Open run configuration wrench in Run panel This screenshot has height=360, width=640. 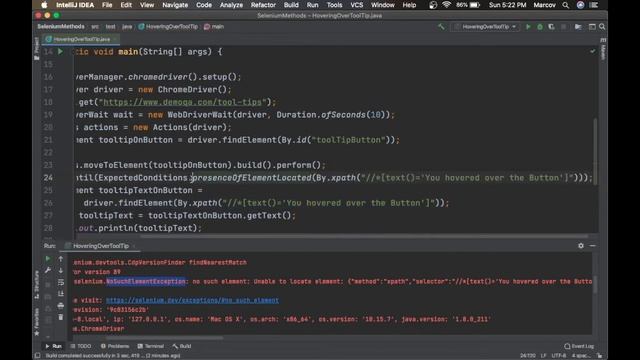48,270
